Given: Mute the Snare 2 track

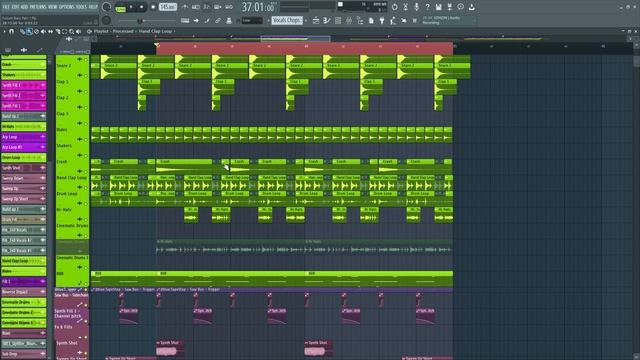Looking at the screenshot, I should pyautogui.click(x=86, y=76).
